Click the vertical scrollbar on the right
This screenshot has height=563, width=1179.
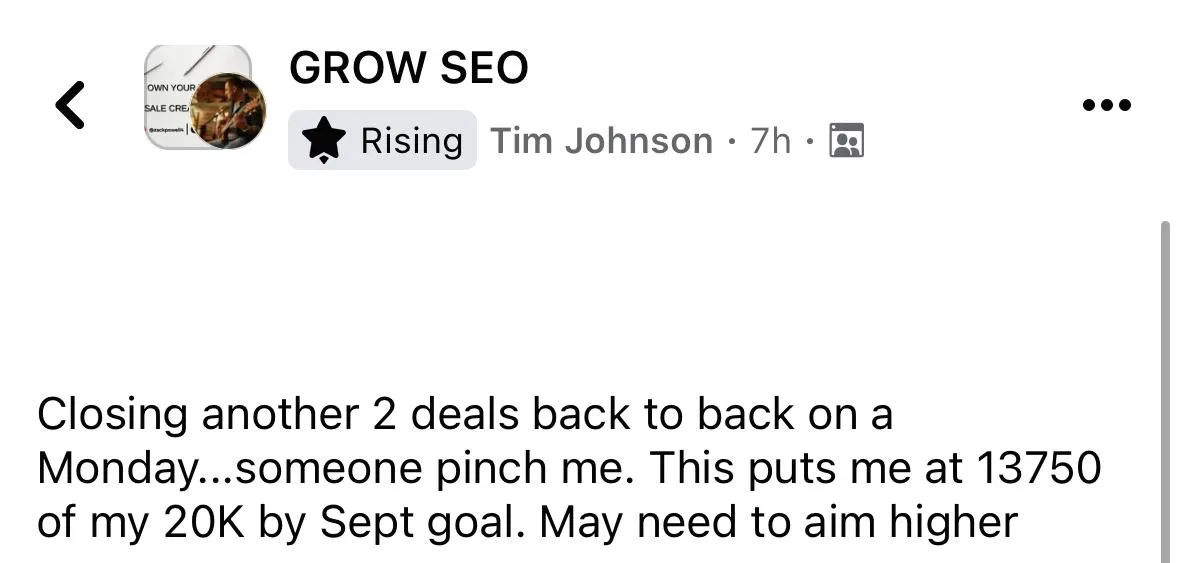(x=1165, y=391)
